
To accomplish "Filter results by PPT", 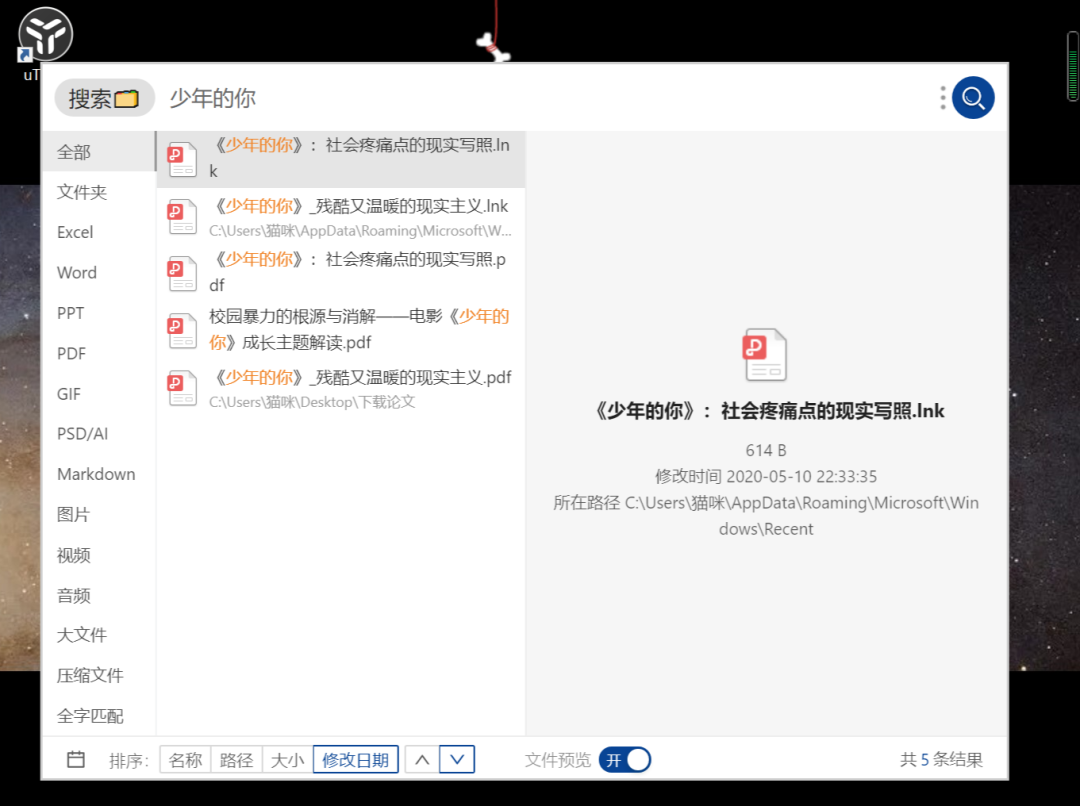I will tap(98, 313).
